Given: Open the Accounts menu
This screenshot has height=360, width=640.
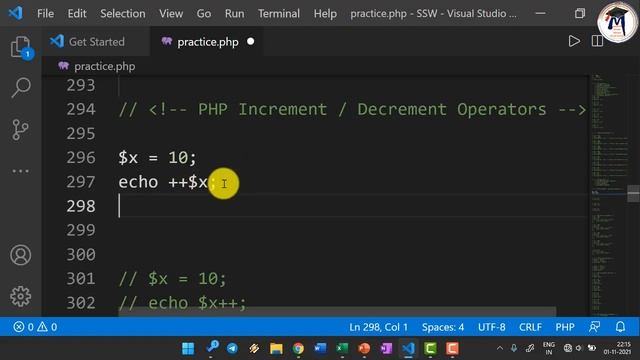Looking at the screenshot, I should tap(20, 255).
